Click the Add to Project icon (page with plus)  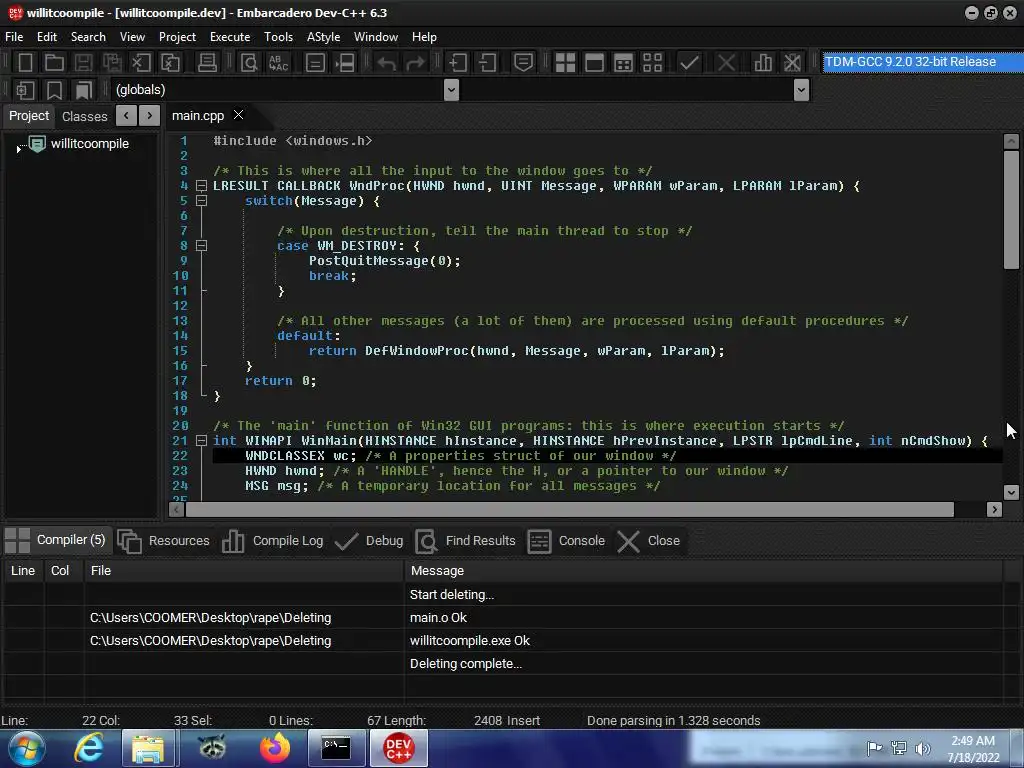tap(457, 63)
